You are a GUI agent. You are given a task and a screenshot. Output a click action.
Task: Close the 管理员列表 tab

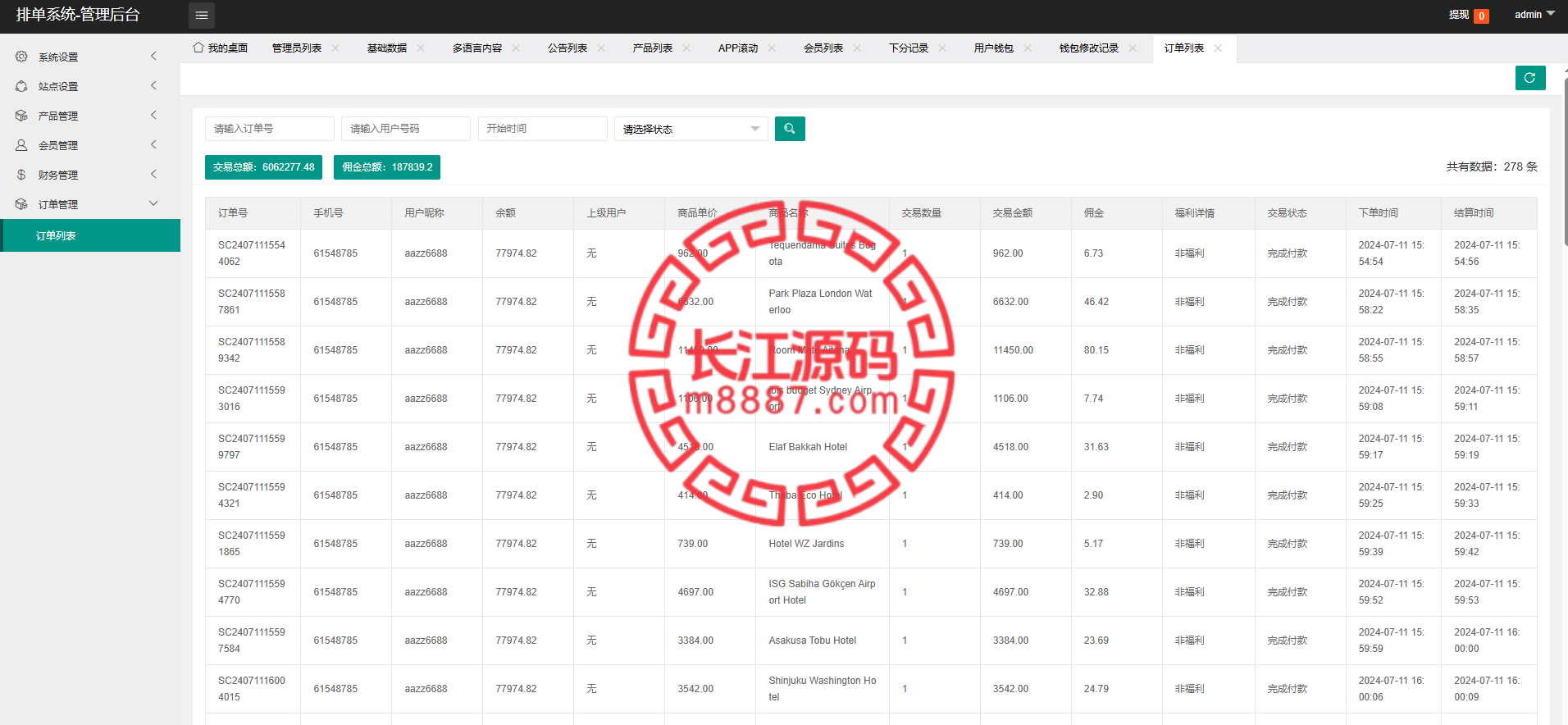(x=335, y=48)
